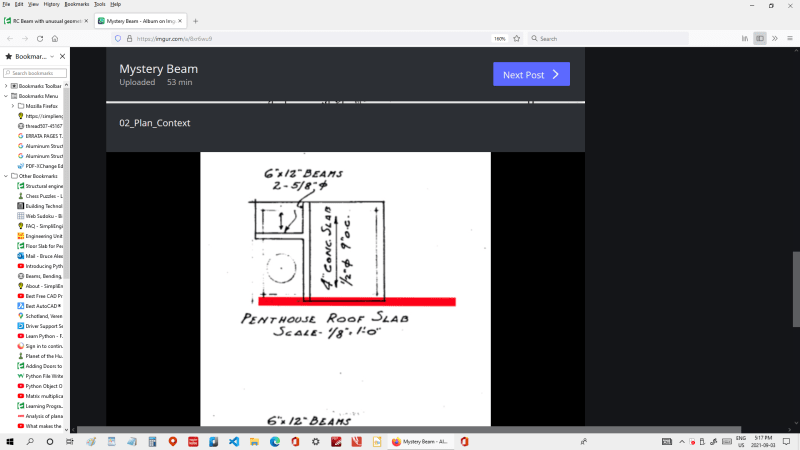800x450 pixels.
Task: Show hidden system tray icons
Action: 682,442
